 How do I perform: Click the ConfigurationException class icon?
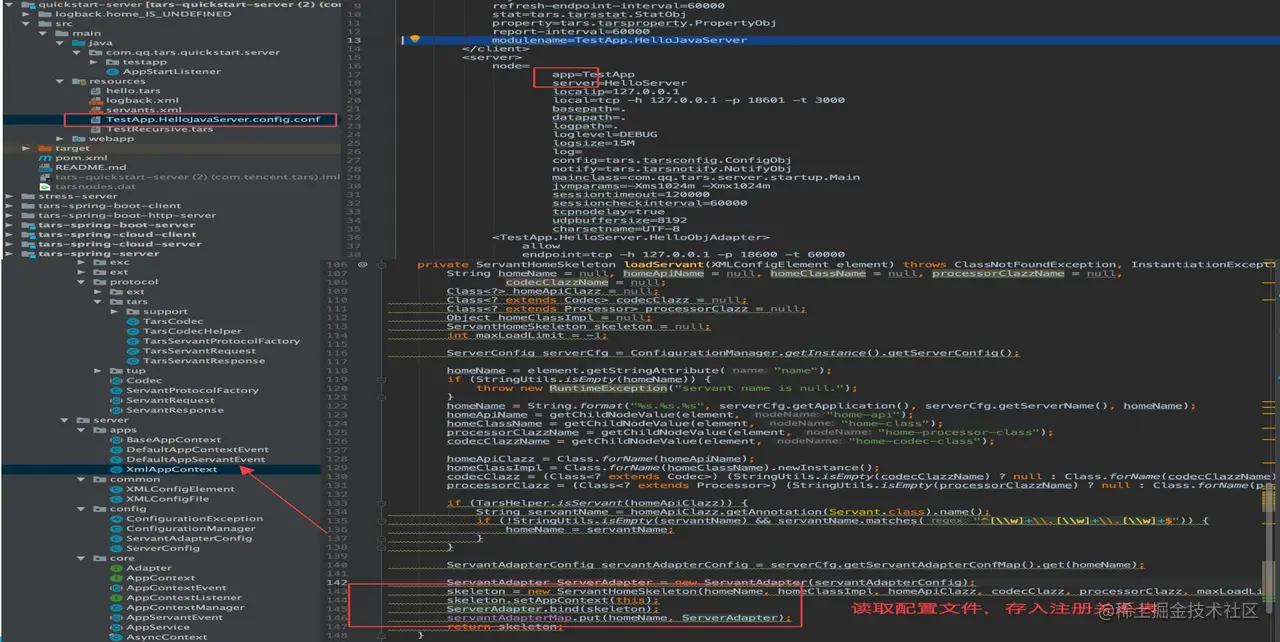click(117, 519)
